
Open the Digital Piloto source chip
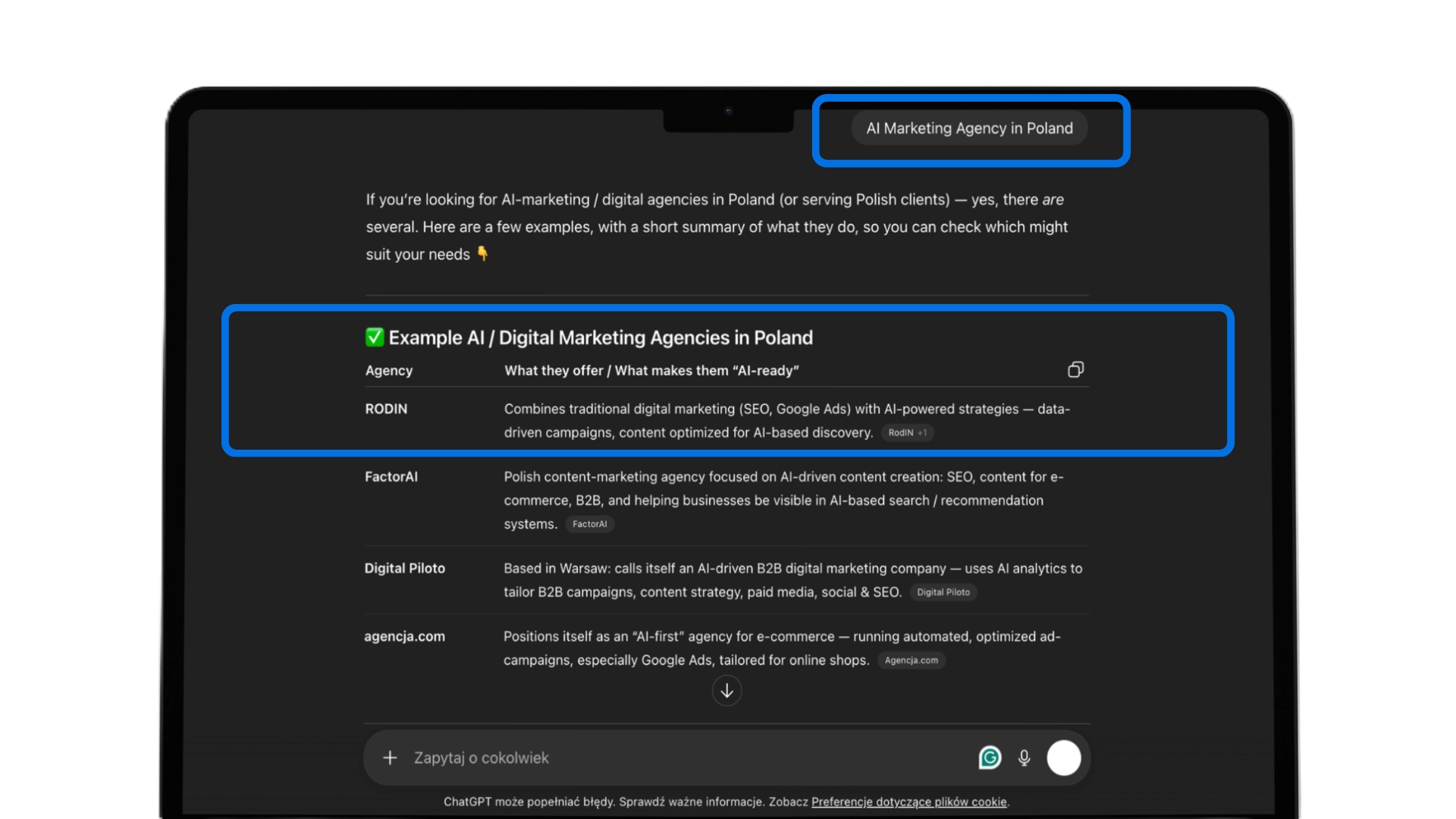(x=943, y=592)
